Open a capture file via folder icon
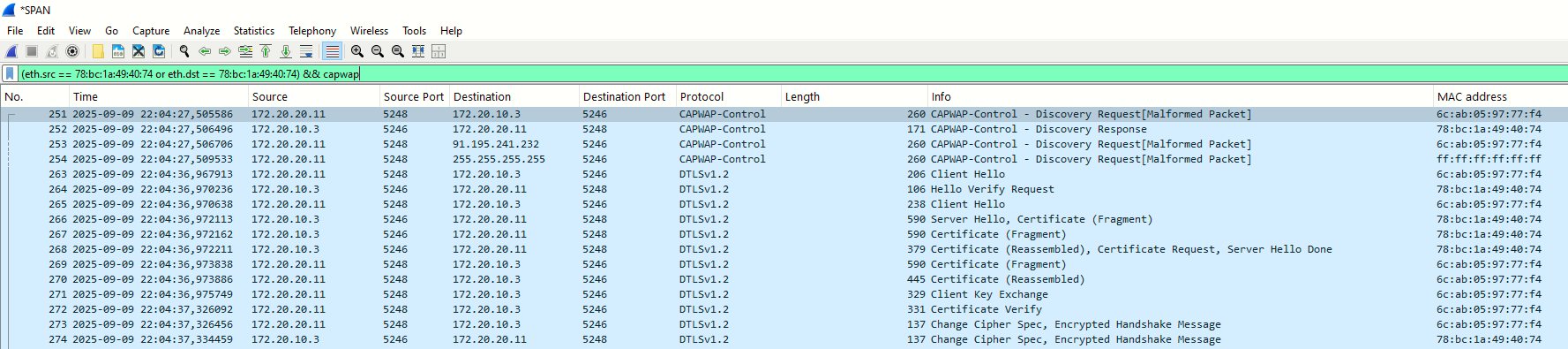This screenshot has height=349, width=1568. (x=98, y=51)
